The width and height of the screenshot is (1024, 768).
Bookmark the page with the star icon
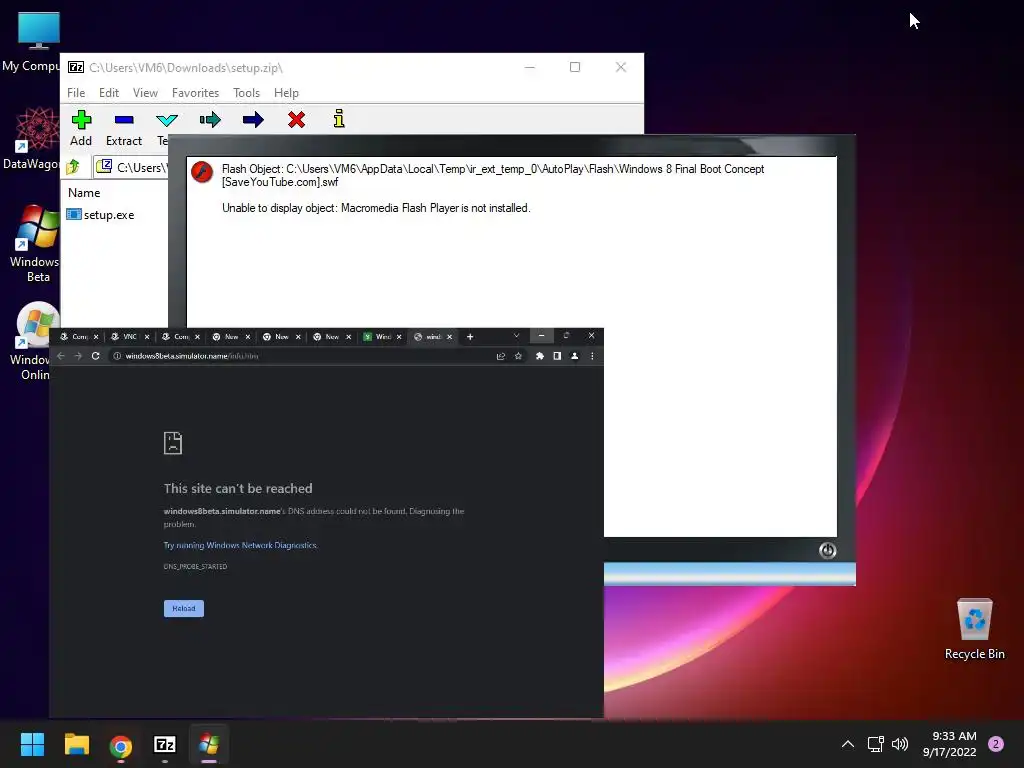click(519, 356)
